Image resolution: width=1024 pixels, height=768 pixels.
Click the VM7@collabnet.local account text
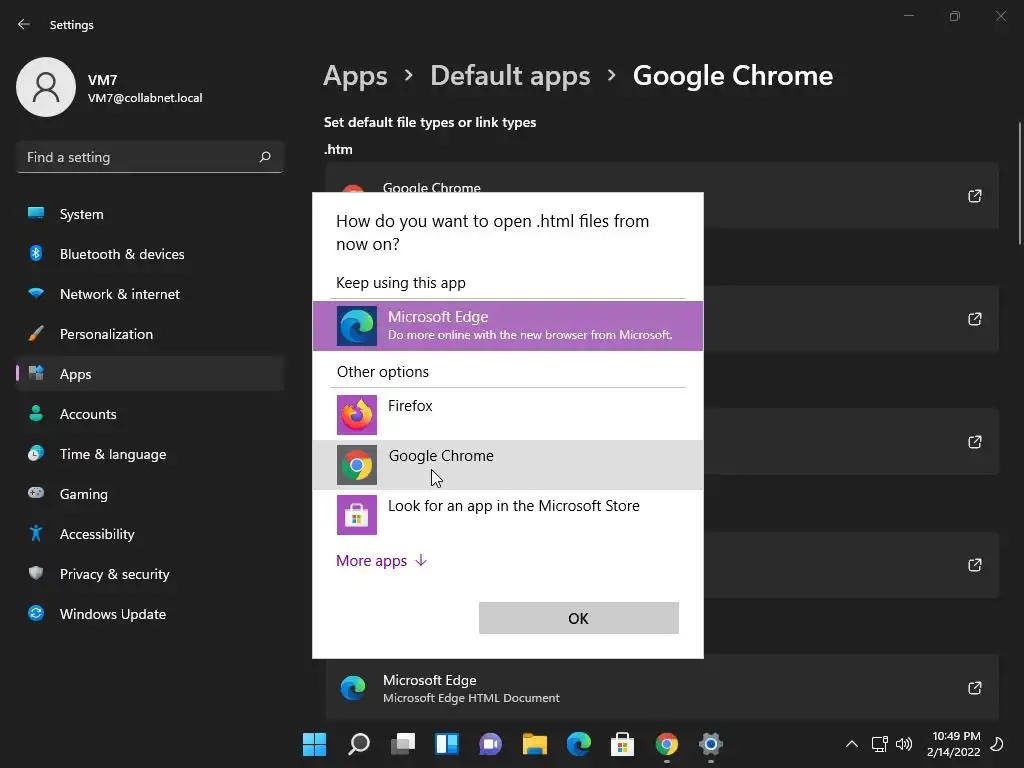click(x=145, y=98)
